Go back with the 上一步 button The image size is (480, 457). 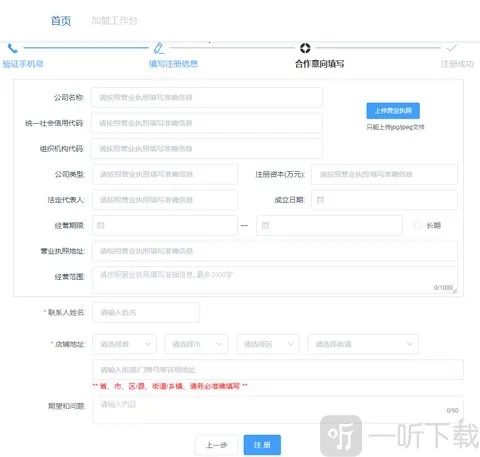tap(217, 445)
